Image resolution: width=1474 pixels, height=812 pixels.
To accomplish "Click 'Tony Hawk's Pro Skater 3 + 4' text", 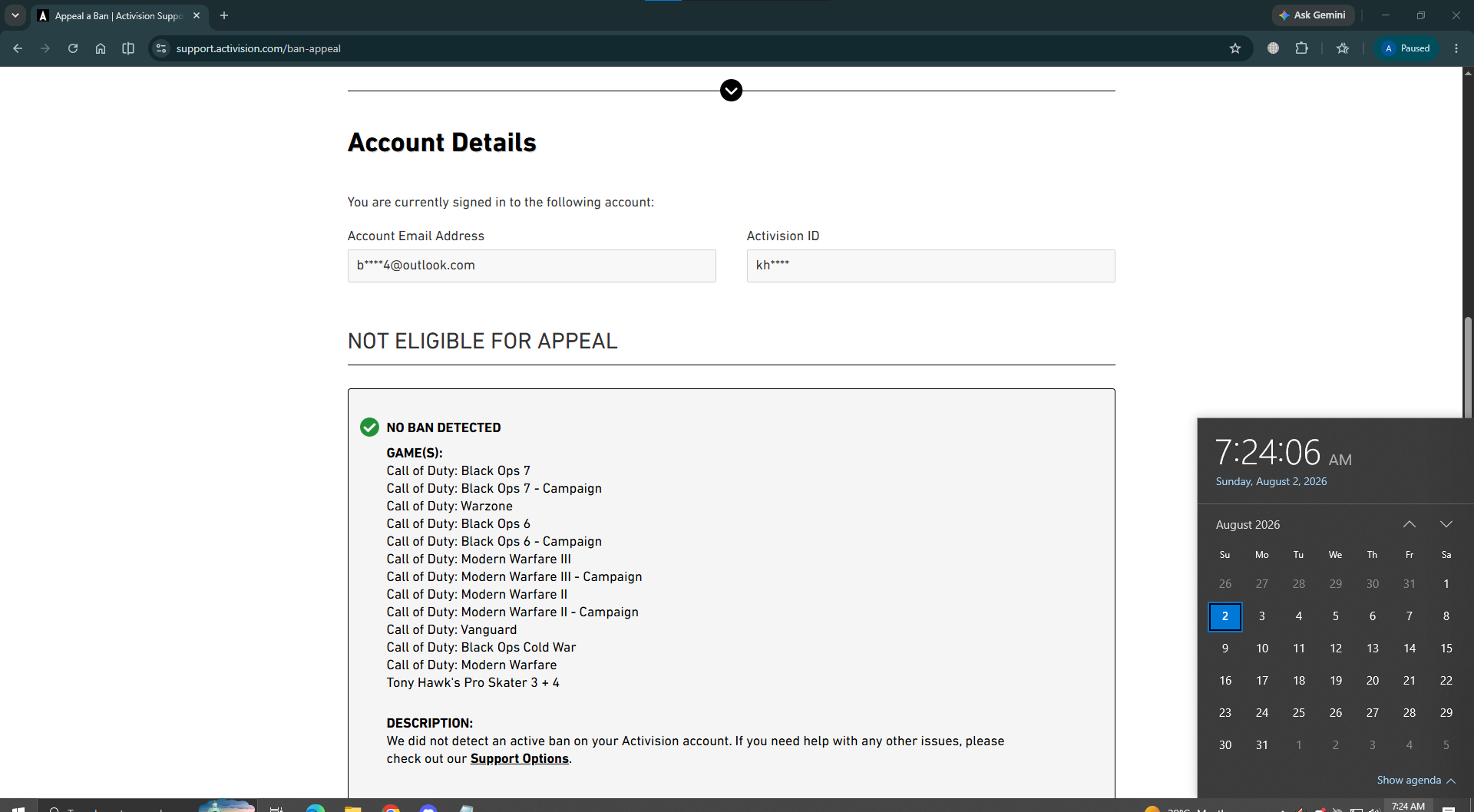I will (x=473, y=682).
